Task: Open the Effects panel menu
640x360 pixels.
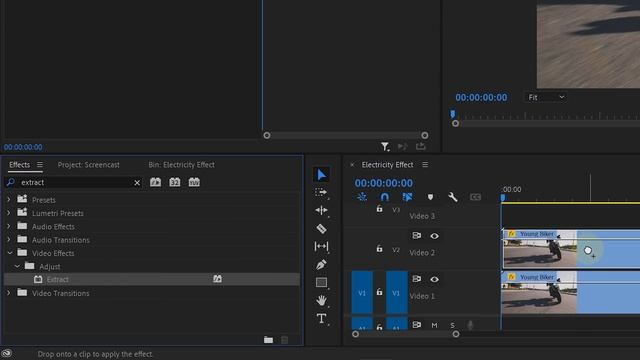Action: click(40, 164)
